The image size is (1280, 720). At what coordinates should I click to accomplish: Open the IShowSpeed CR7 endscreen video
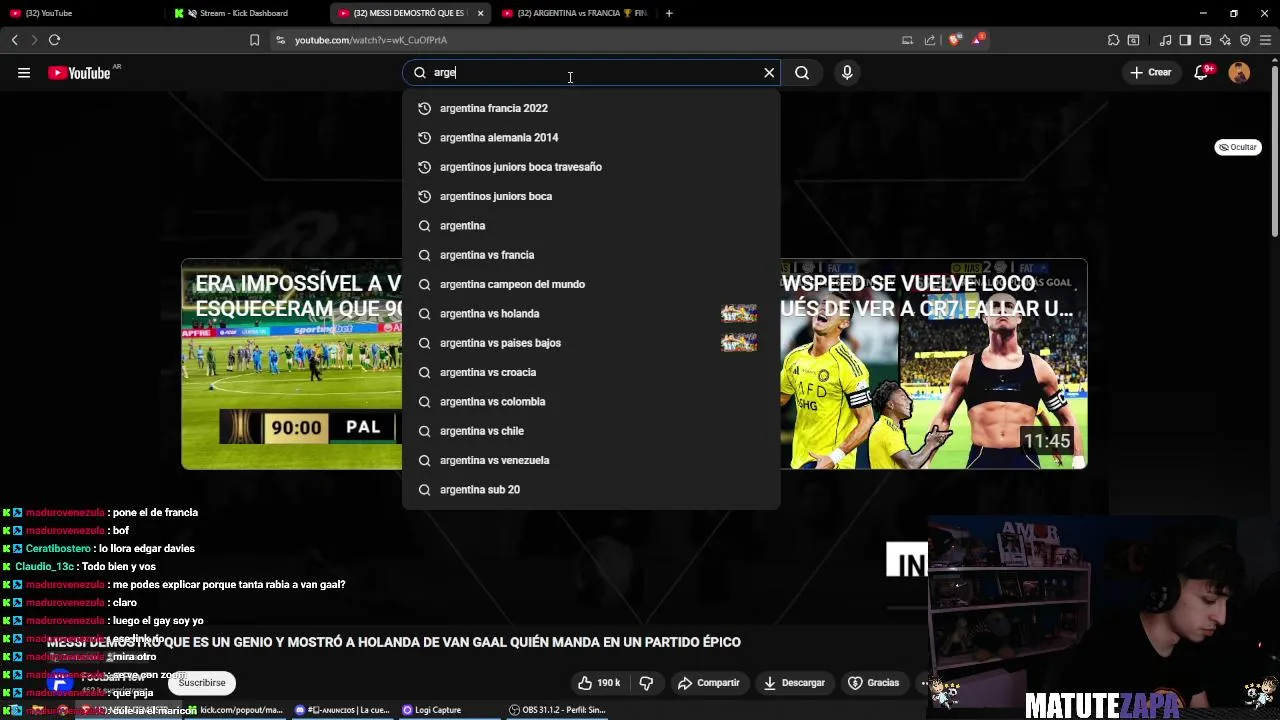934,364
